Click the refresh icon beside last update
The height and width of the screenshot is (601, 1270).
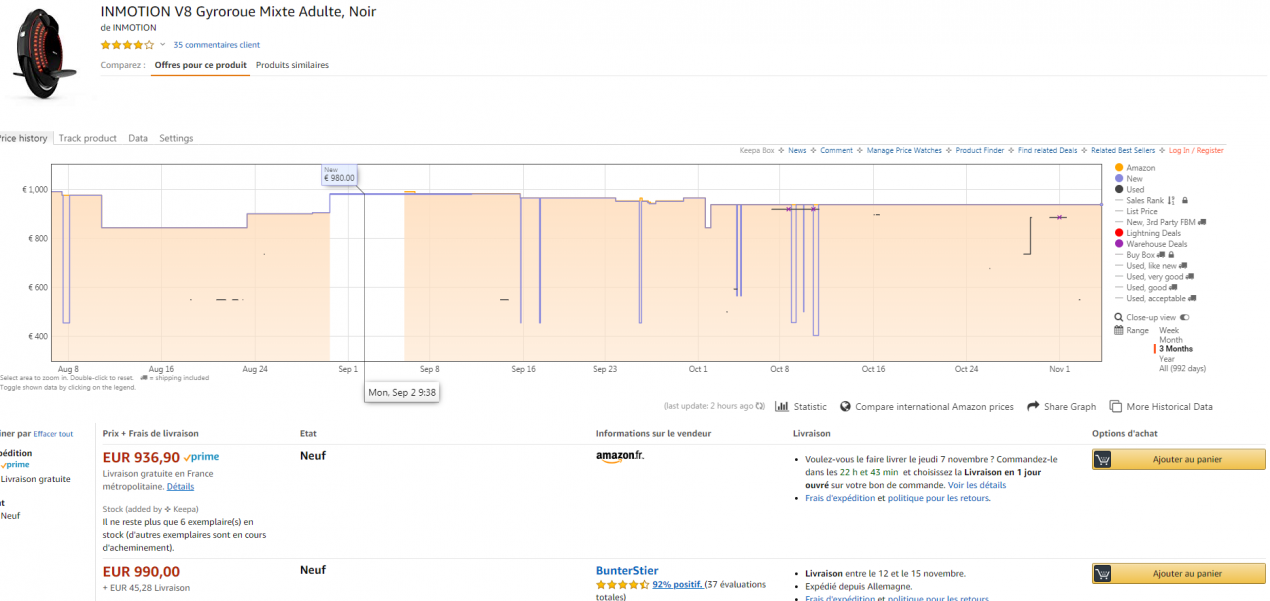(x=760, y=407)
